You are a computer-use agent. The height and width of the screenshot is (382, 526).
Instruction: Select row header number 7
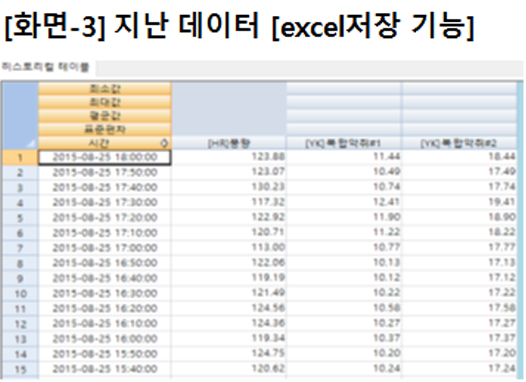(20, 248)
